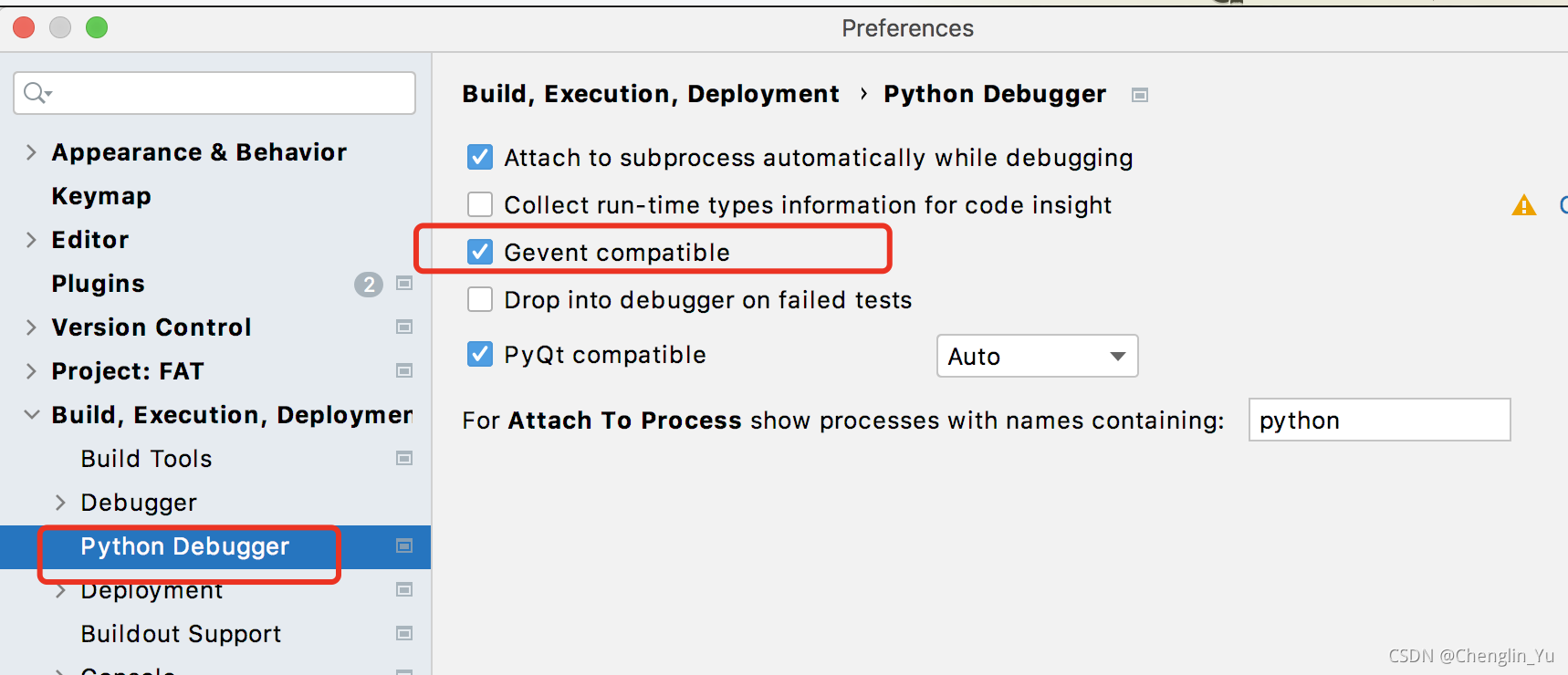Enable Collect run-time types information checkbox
This screenshot has width=1568, height=675.
click(480, 205)
